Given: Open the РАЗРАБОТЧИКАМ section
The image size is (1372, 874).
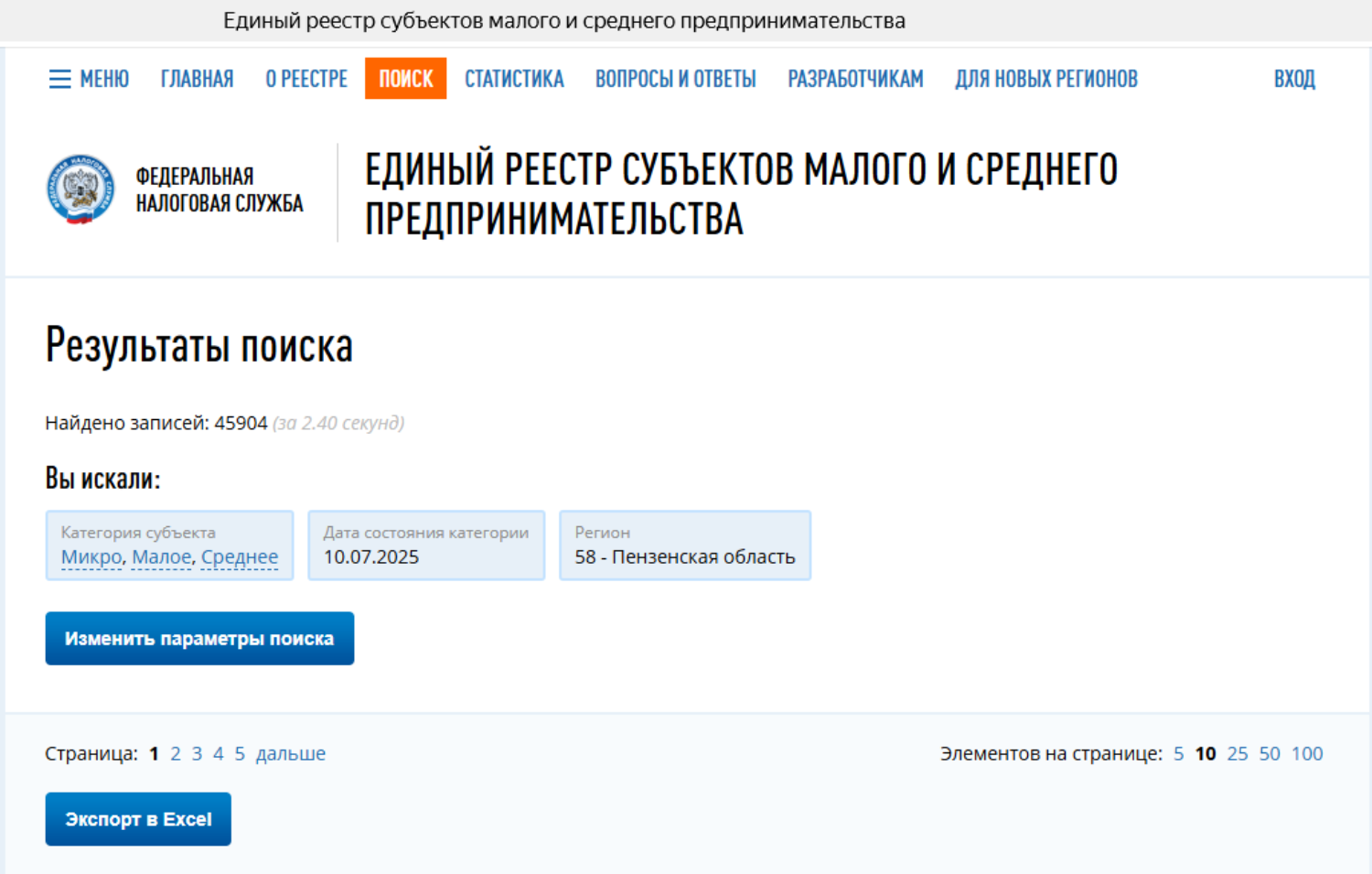Looking at the screenshot, I should click(855, 80).
